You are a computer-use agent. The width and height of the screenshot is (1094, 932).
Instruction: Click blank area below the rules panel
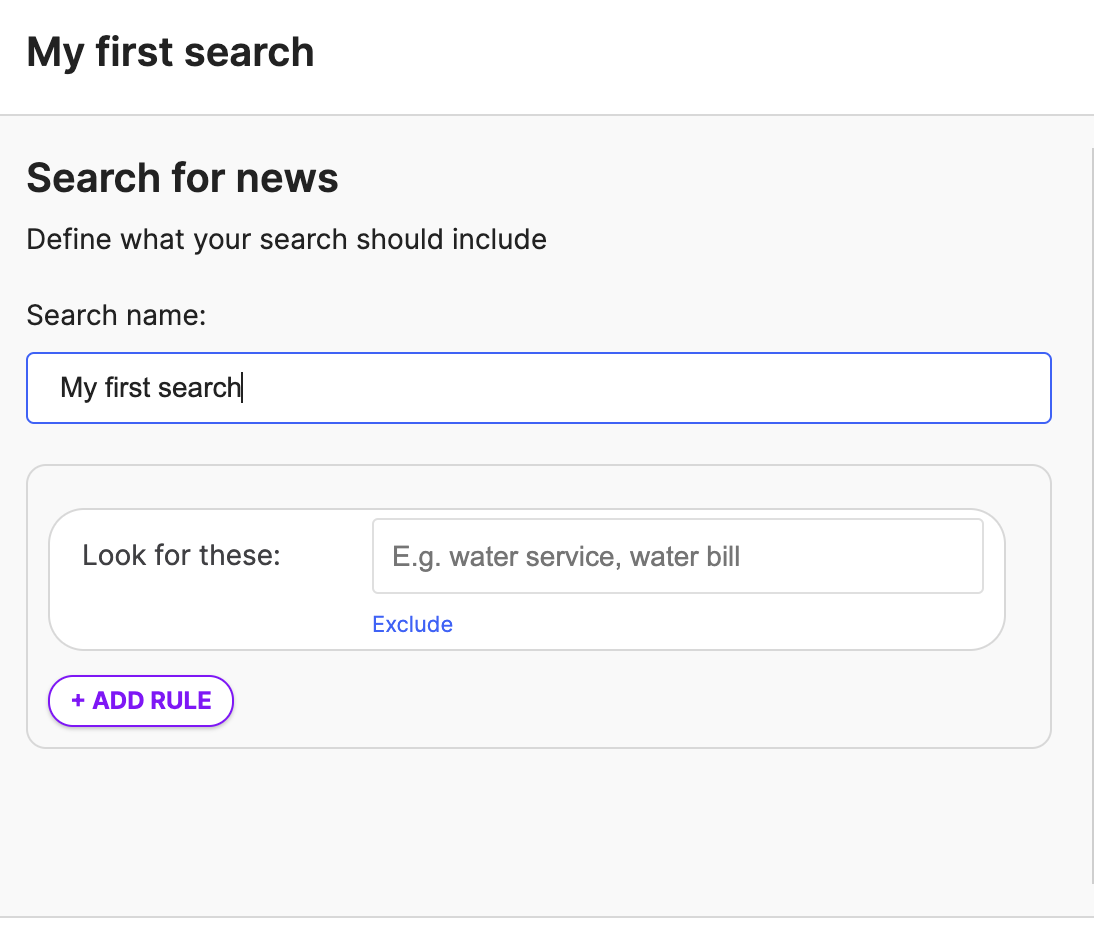click(x=539, y=830)
